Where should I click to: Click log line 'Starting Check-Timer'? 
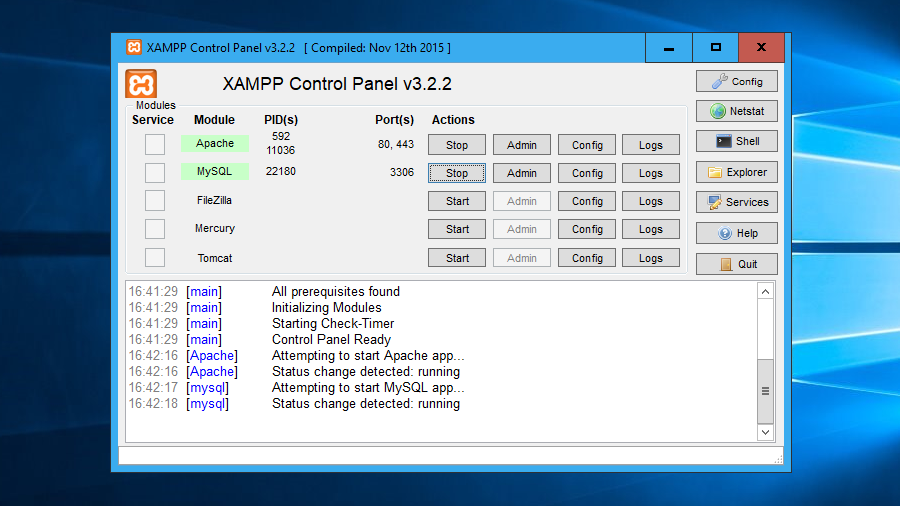(x=333, y=324)
